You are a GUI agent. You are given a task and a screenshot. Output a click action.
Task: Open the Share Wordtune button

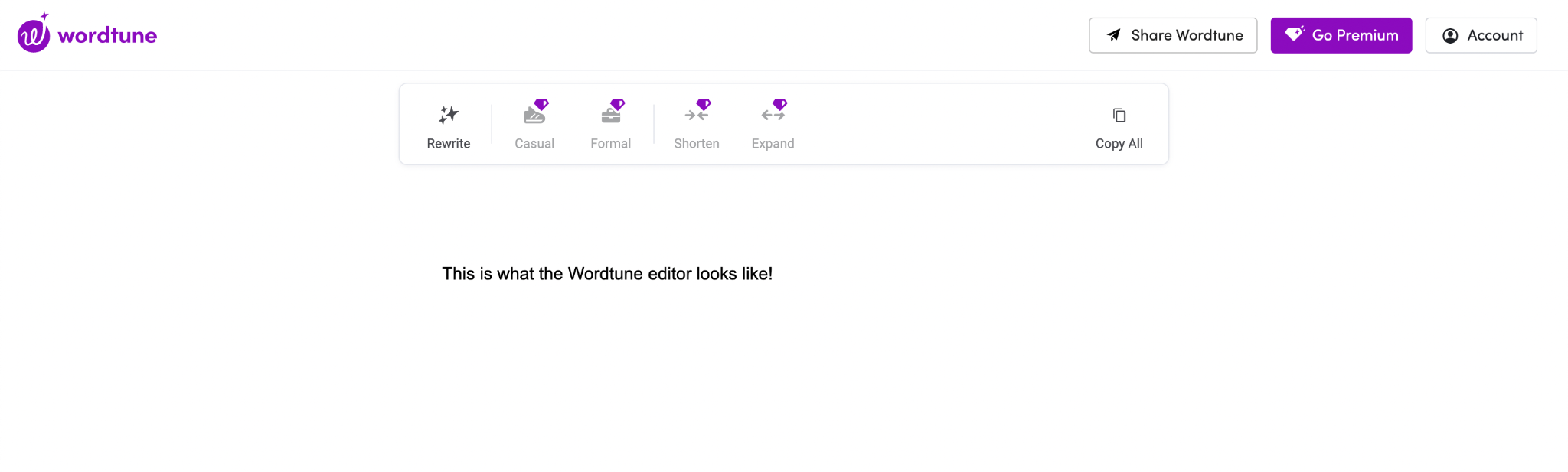pos(1173,35)
